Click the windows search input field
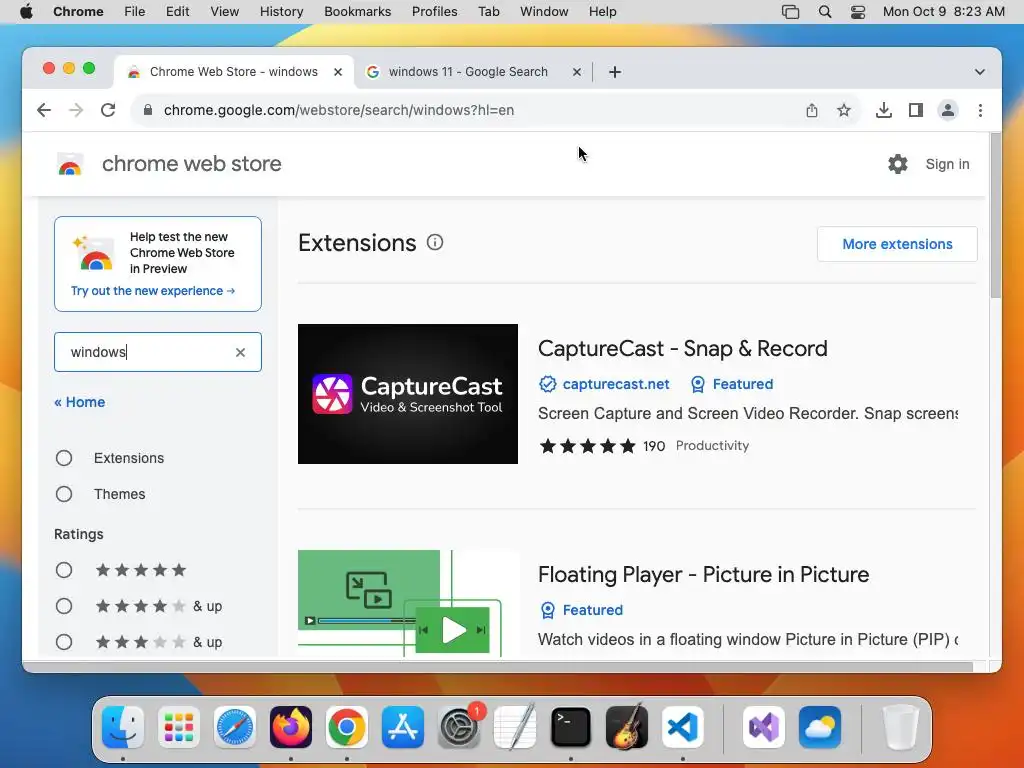 158,352
